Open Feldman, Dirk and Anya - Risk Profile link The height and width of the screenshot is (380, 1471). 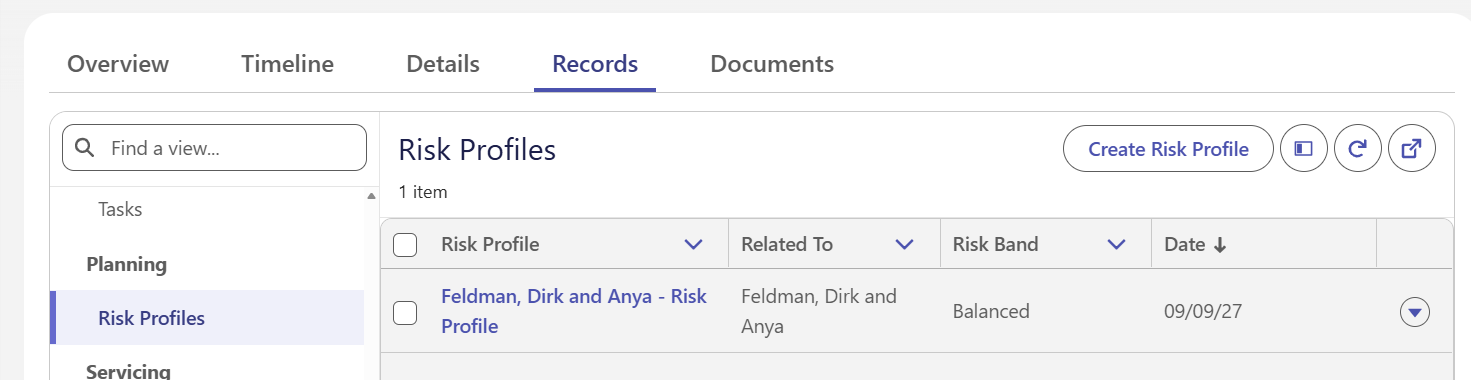[x=574, y=311]
